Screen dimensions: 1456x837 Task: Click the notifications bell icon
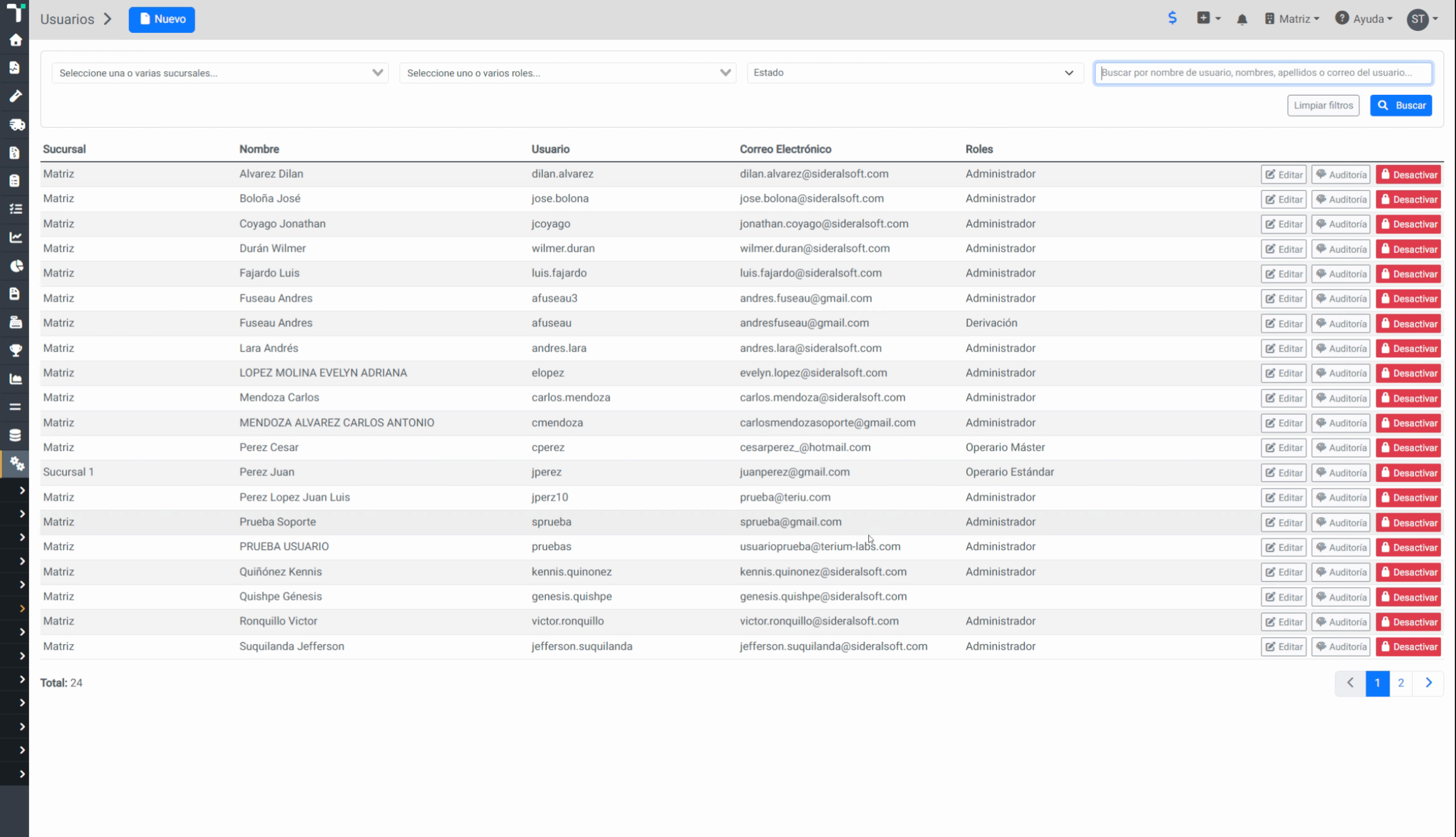click(x=1242, y=19)
